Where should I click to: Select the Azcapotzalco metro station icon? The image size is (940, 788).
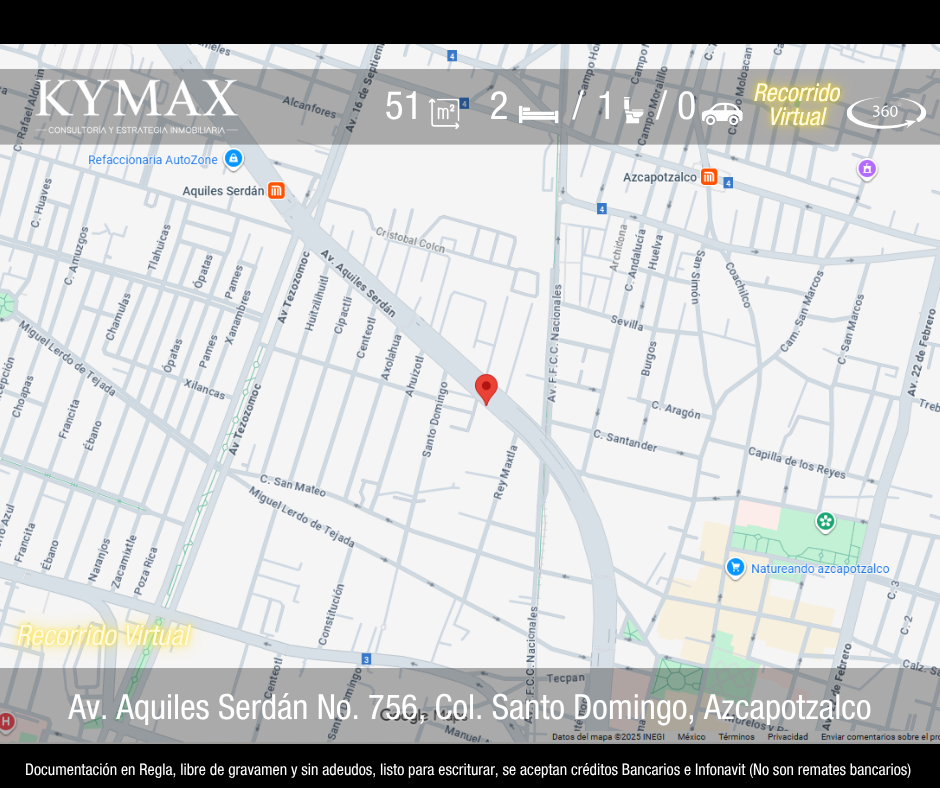[709, 177]
